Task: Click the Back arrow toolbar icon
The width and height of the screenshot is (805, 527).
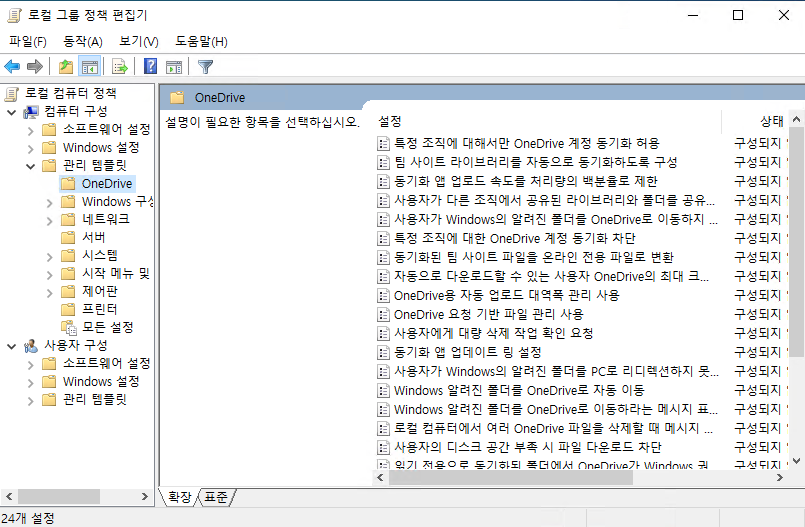Action: point(12,66)
